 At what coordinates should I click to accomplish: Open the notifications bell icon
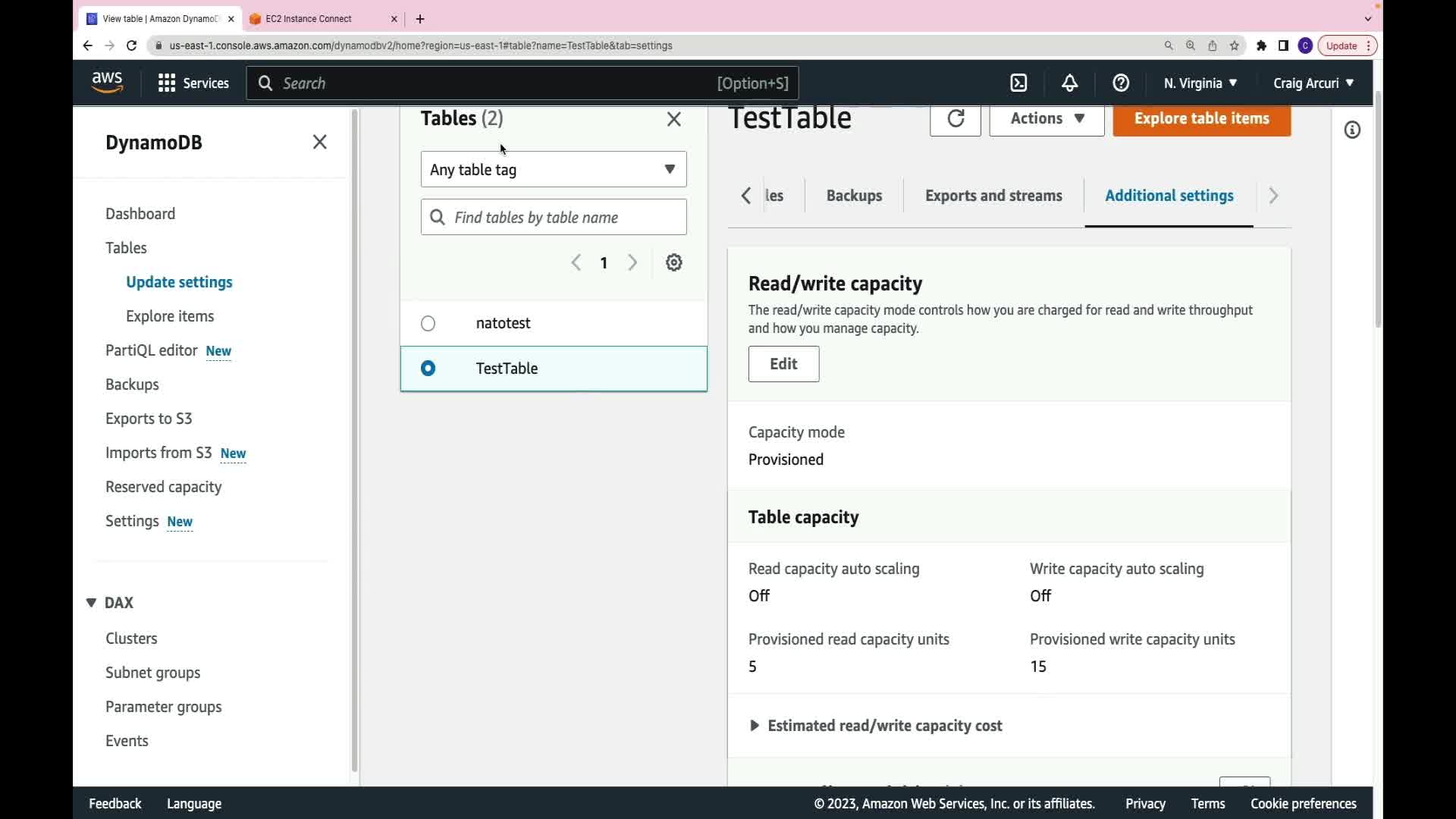[x=1069, y=83]
